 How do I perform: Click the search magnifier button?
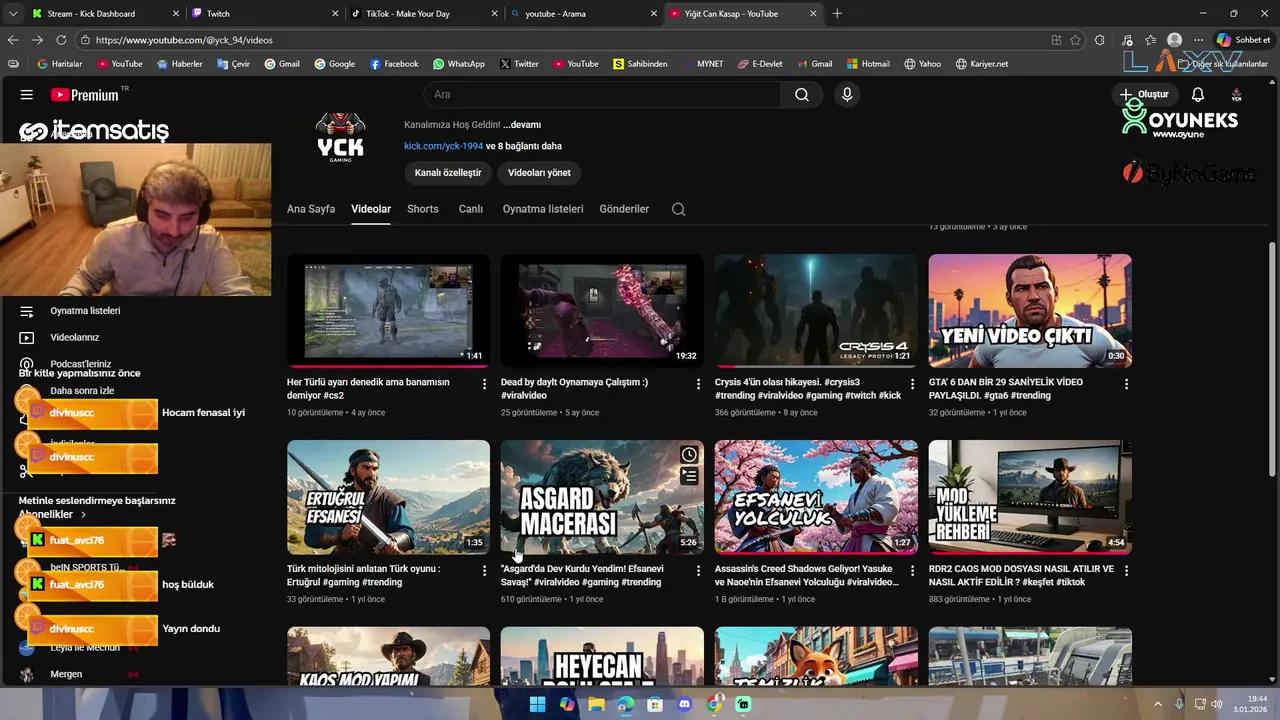[802, 94]
